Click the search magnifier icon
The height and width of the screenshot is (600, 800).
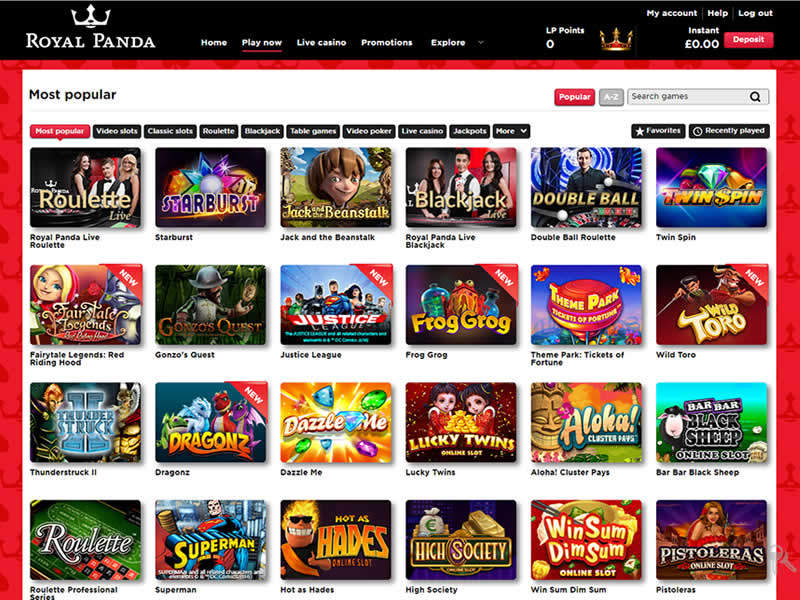755,97
